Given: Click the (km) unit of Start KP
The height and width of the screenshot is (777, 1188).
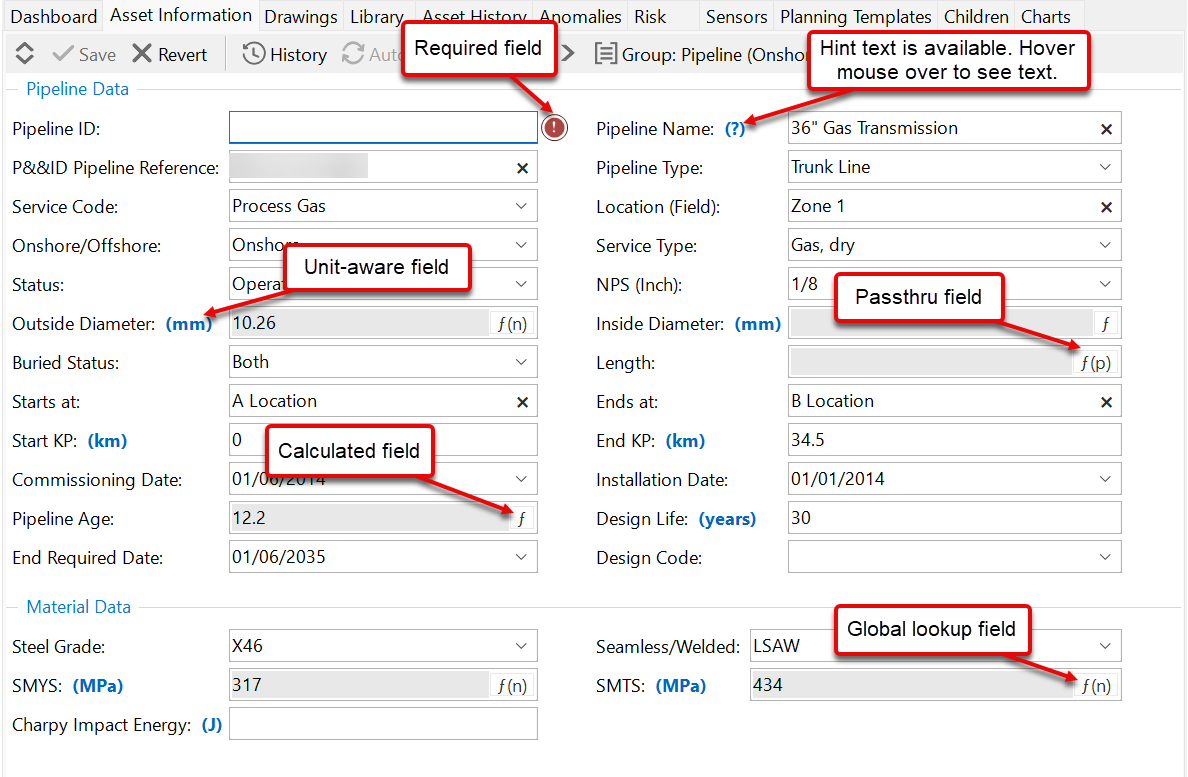Looking at the screenshot, I should [108, 441].
